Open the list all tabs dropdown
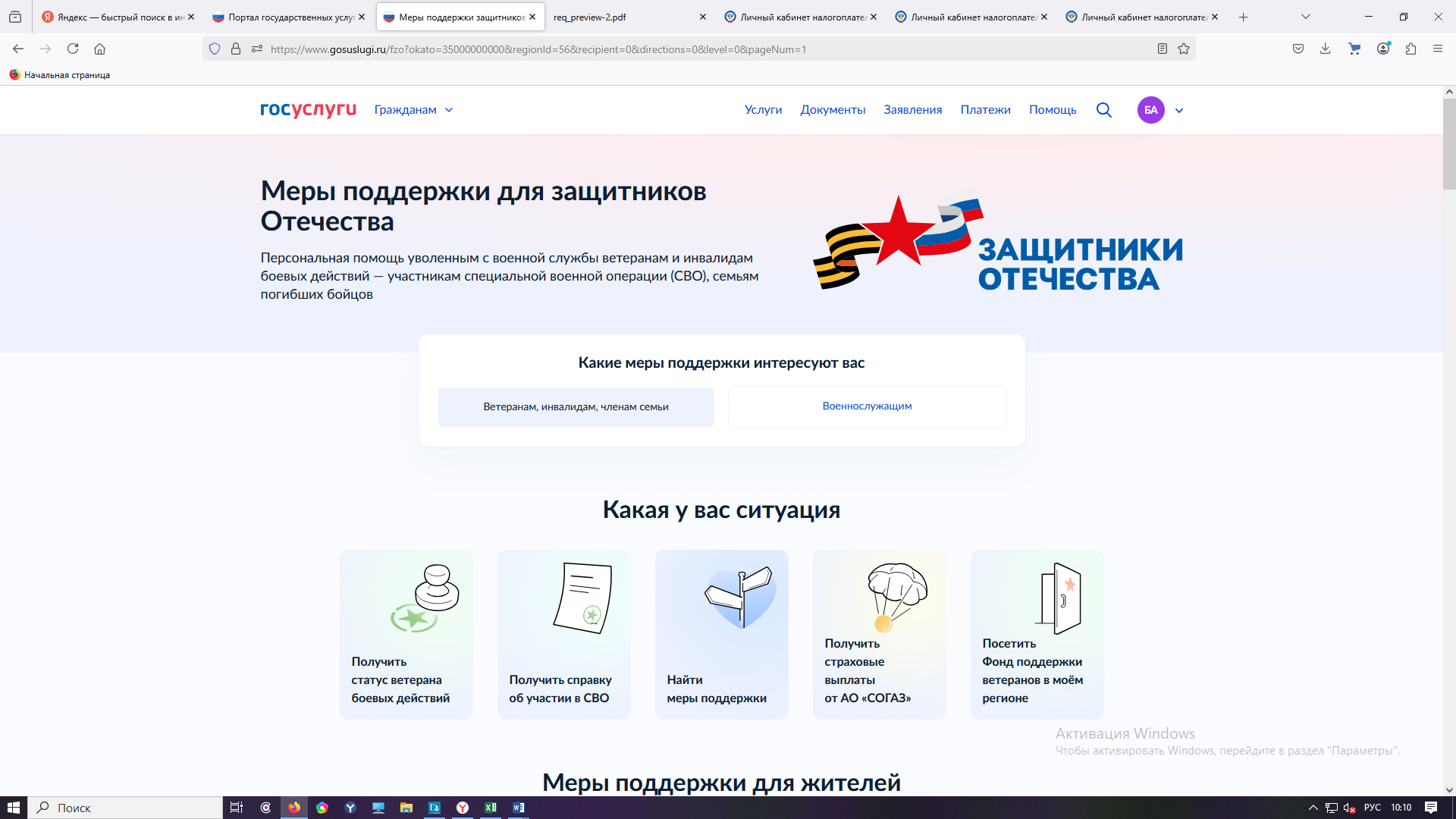 pos(1306,17)
